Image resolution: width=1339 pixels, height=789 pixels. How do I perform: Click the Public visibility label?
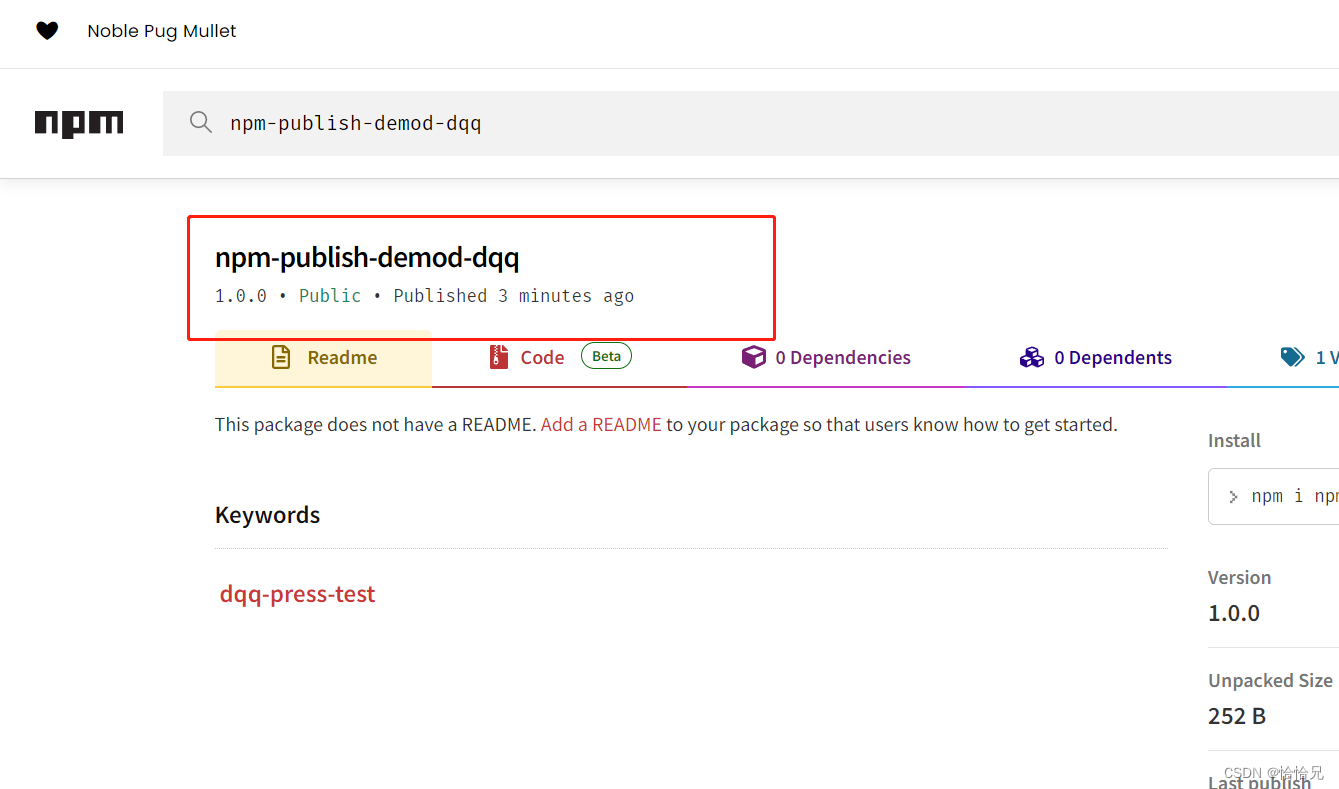click(x=330, y=296)
